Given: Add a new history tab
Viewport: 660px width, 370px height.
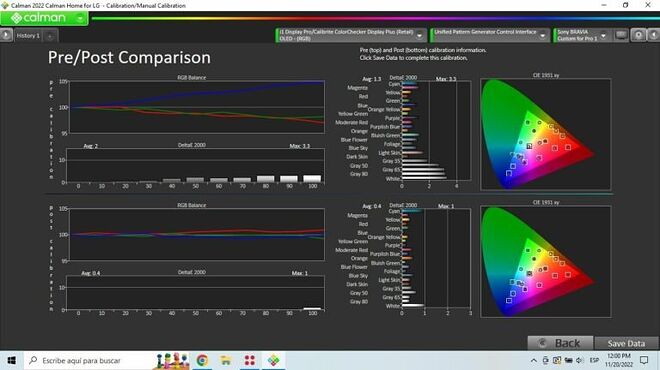Looking at the screenshot, I should tap(50, 36).
